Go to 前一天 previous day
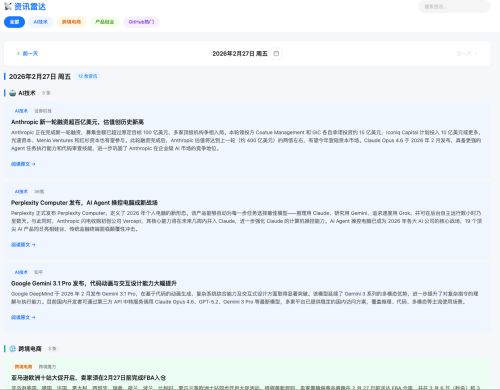This screenshot has height=390, width=500. point(27,54)
